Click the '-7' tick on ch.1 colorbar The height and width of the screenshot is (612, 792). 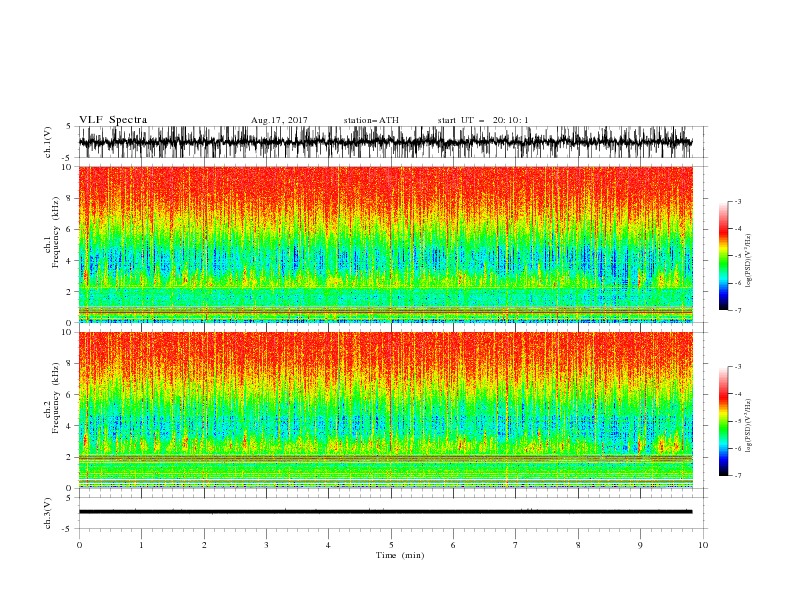coord(738,311)
